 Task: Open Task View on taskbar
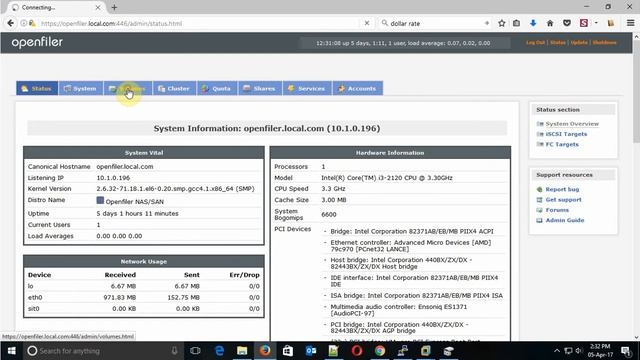pyautogui.click(x=195, y=351)
